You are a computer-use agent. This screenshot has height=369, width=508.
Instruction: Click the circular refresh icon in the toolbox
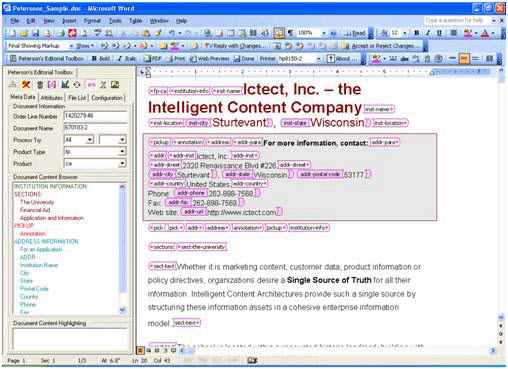tap(77, 85)
